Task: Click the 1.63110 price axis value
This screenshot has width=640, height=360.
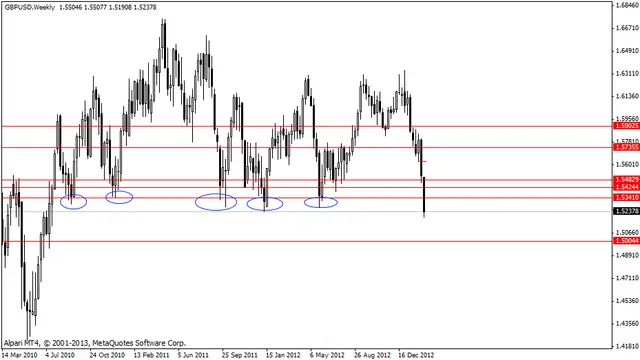Action: click(x=627, y=73)
